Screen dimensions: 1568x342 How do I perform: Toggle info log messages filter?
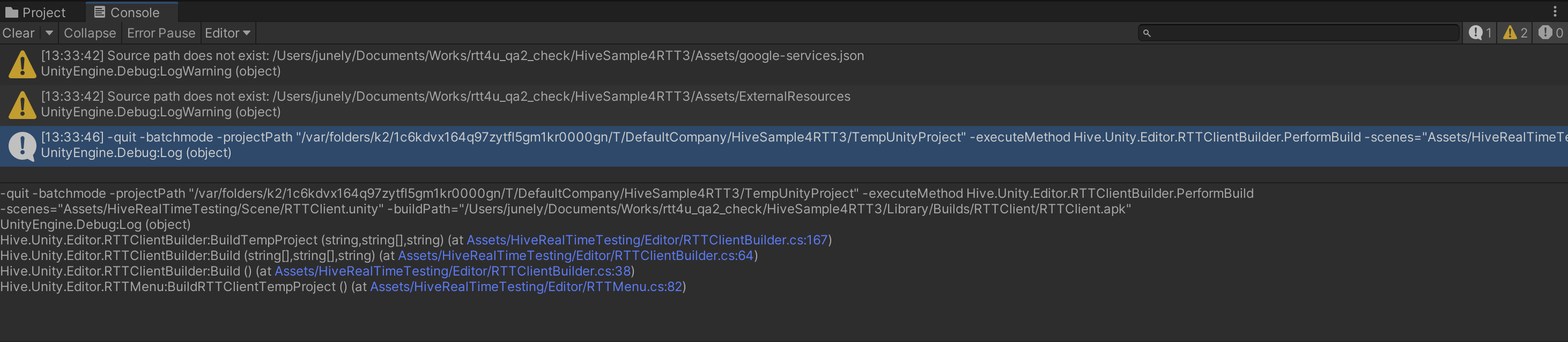(1480, 33)
